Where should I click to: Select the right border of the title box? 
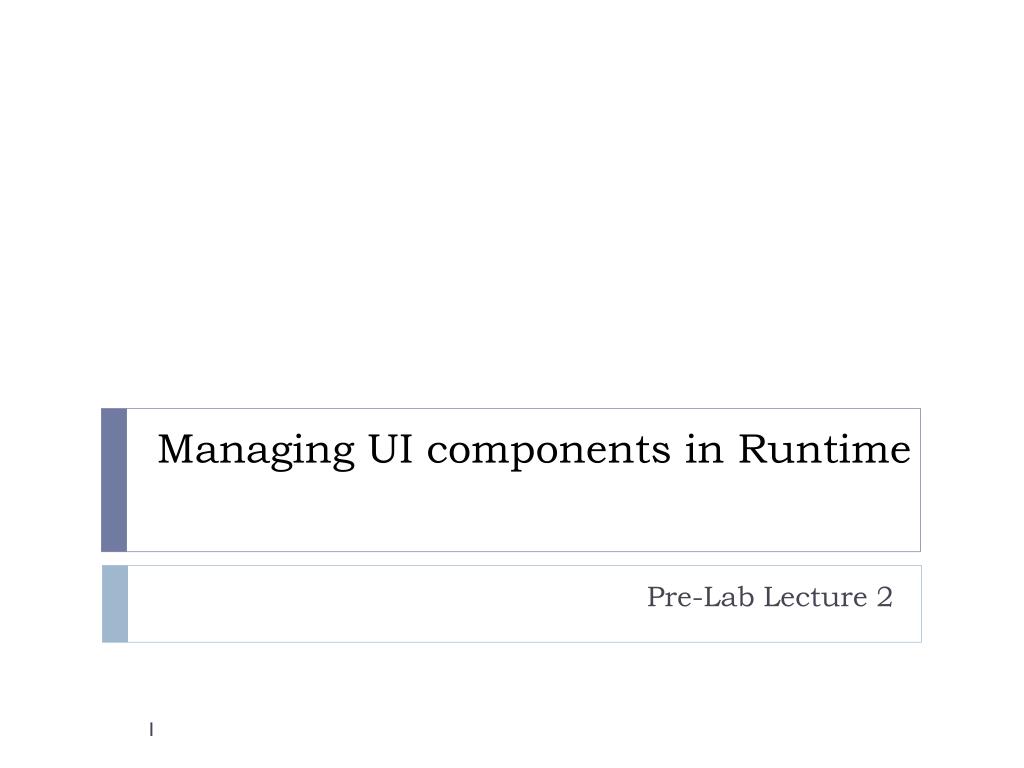[920, 480]
